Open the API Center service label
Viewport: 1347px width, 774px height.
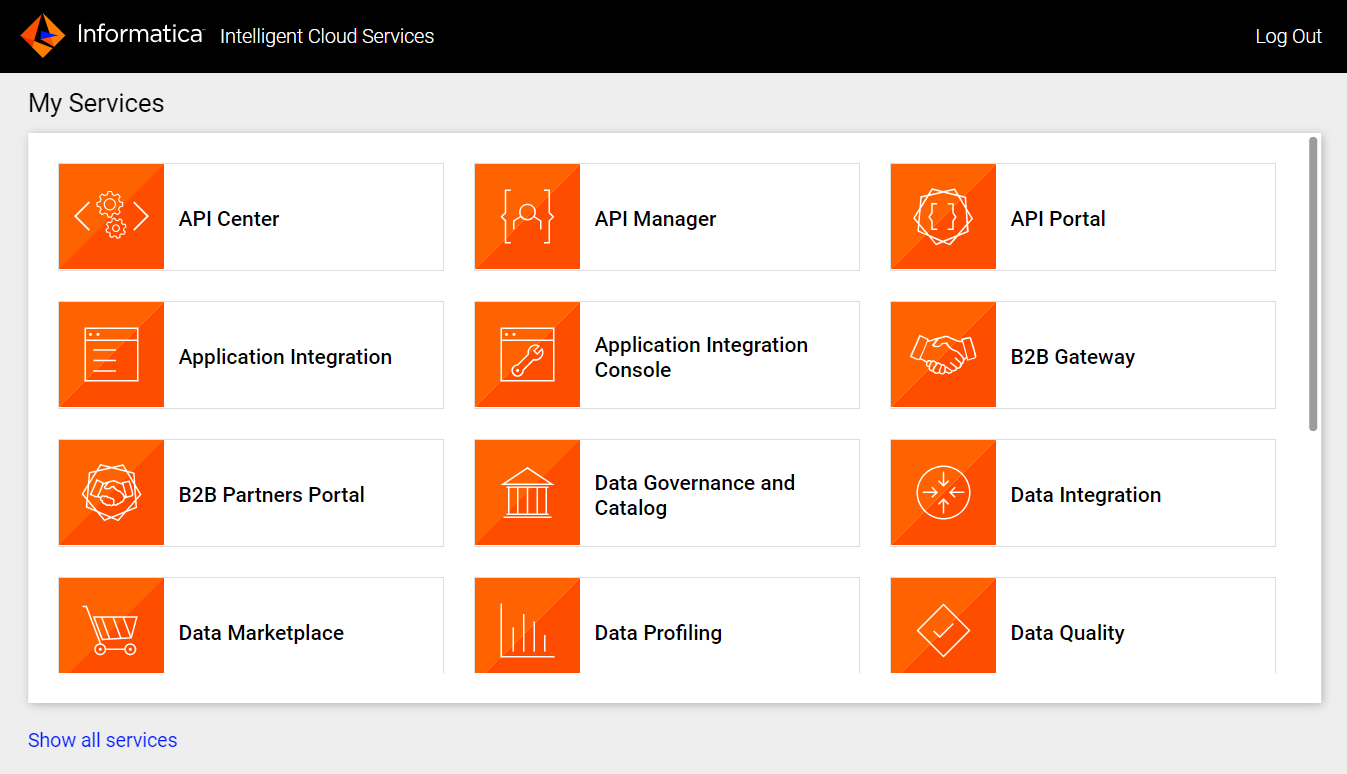(x=229, y=219)
